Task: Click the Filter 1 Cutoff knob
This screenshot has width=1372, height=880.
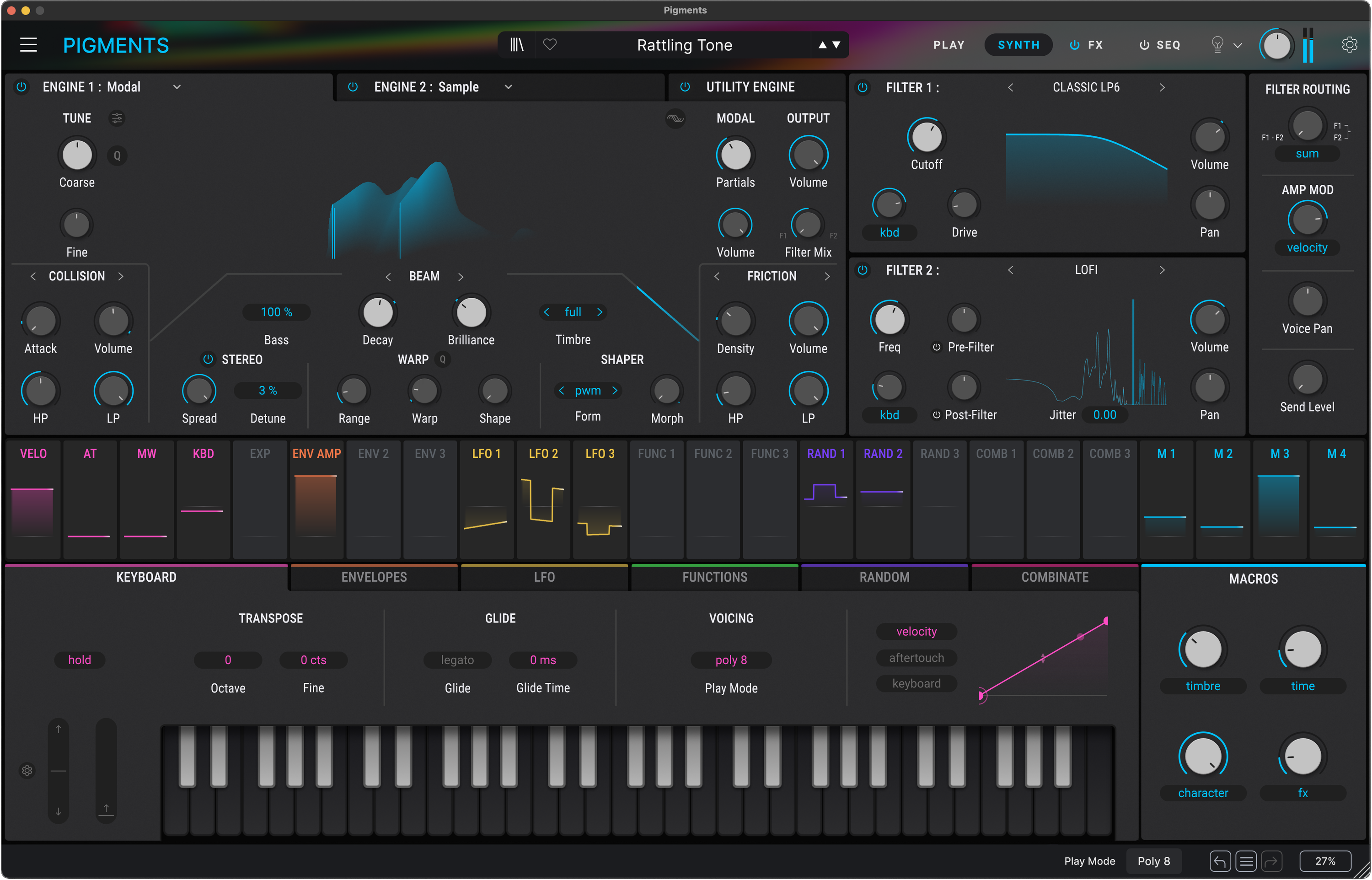Action: tap(926, 137)
